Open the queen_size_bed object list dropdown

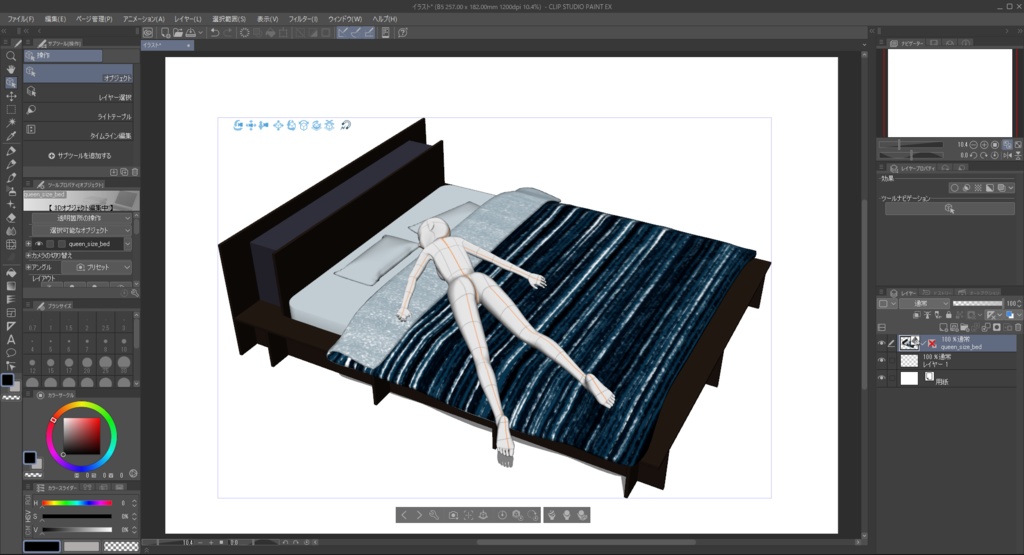point(127,244)
